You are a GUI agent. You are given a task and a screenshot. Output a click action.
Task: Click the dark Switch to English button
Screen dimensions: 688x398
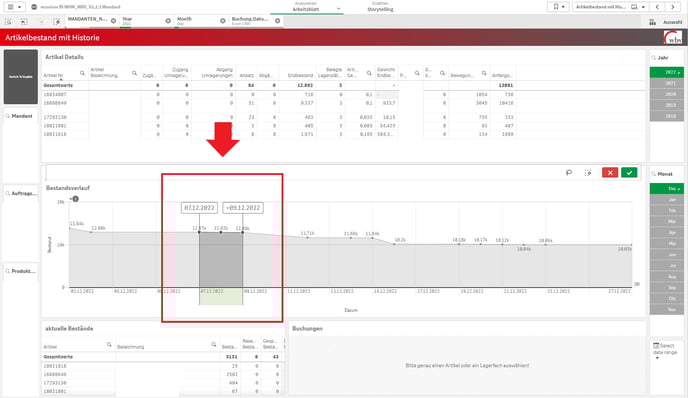[21, 77]
